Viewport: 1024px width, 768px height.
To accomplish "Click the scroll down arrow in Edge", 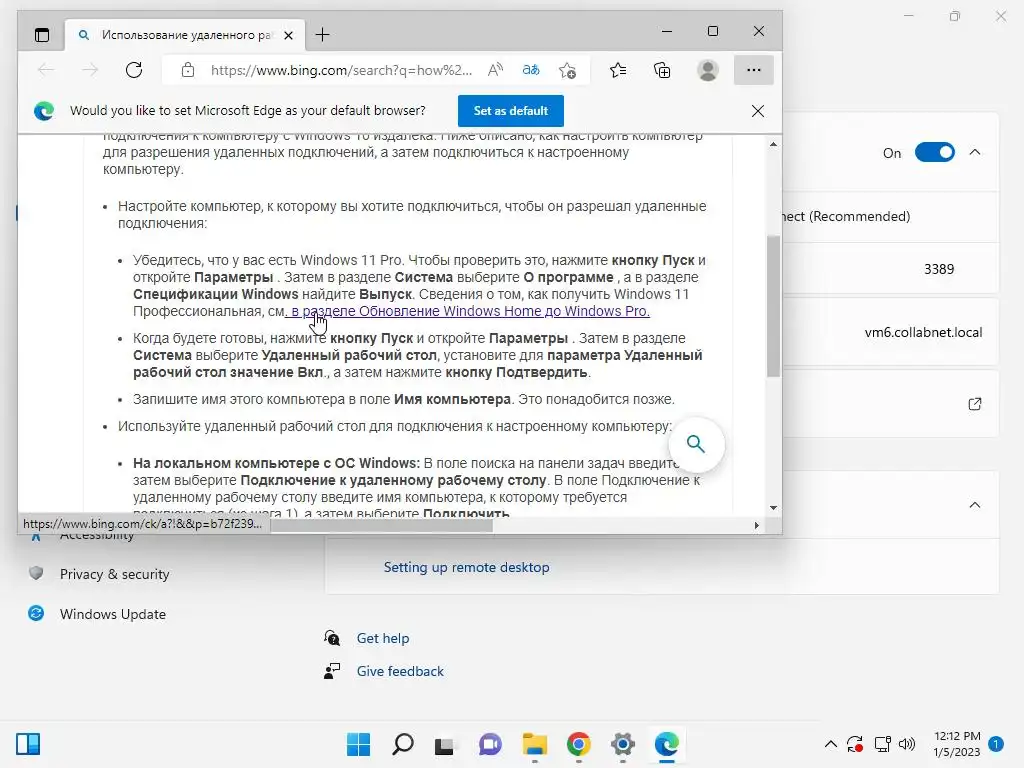I will pos(773,507).
